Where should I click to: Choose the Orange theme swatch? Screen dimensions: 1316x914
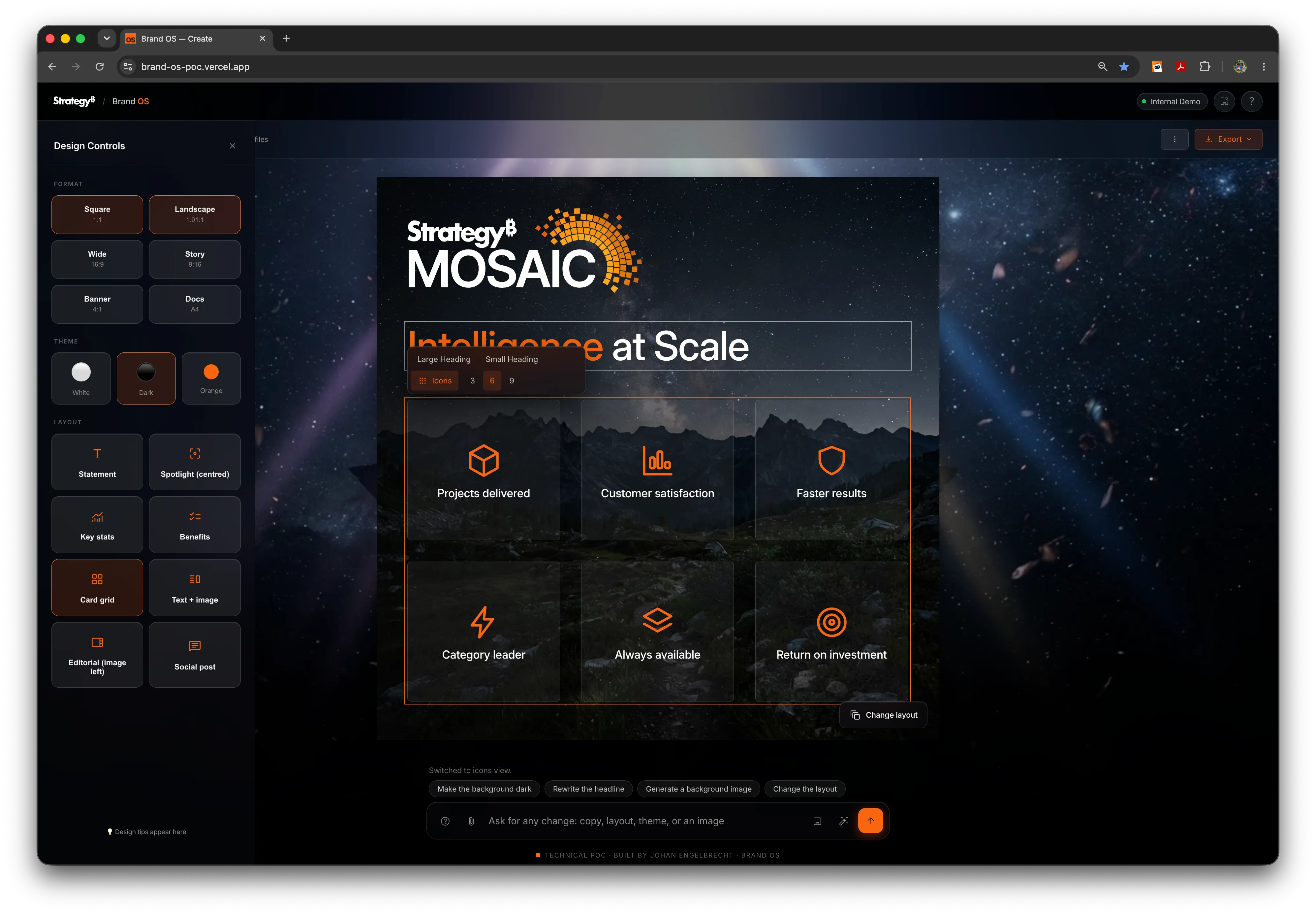[211, 378]
